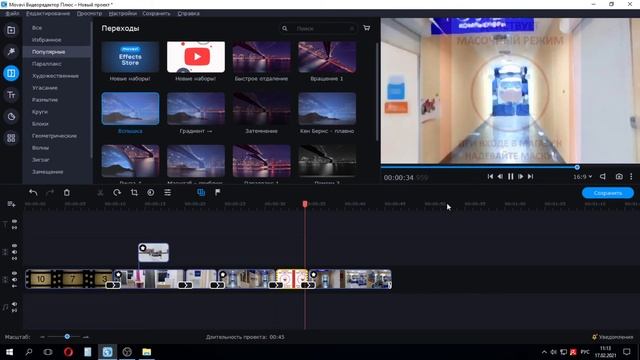Take a snapshot with camera icon
The image size is (640, 360).
619,176
